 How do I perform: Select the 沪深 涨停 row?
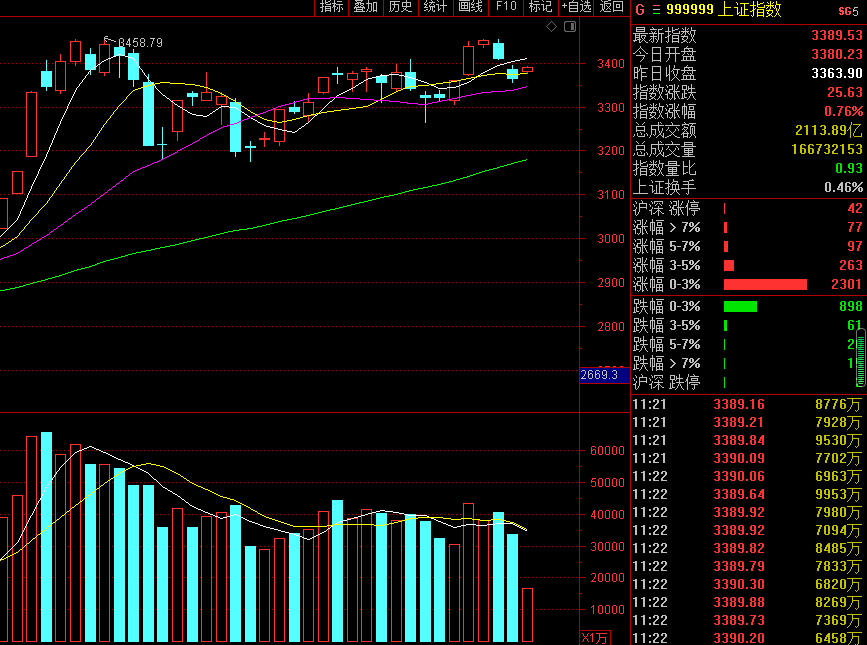click(748, 208)
